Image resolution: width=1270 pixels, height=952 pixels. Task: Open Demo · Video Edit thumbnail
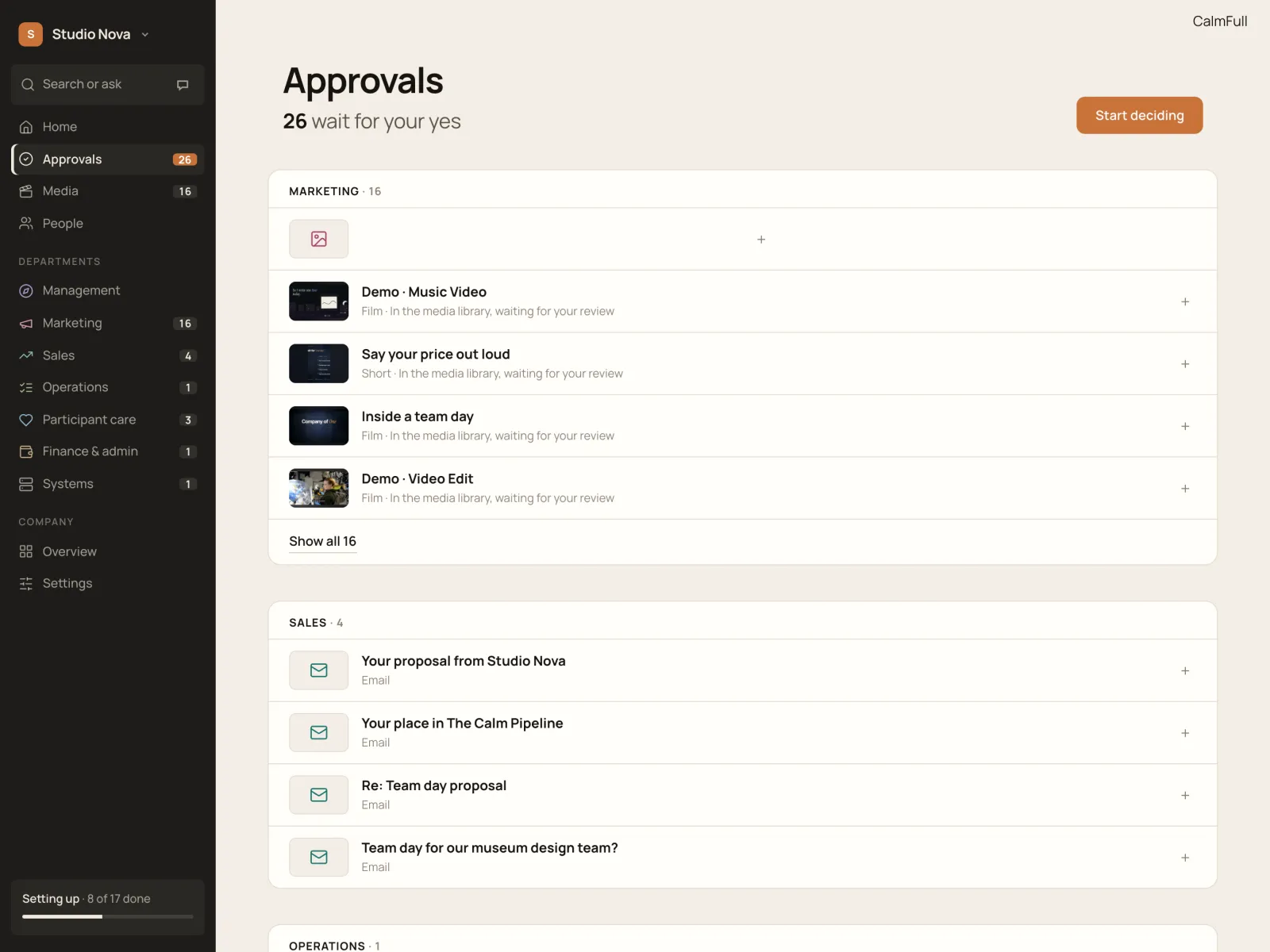click(x=318, y=488)
